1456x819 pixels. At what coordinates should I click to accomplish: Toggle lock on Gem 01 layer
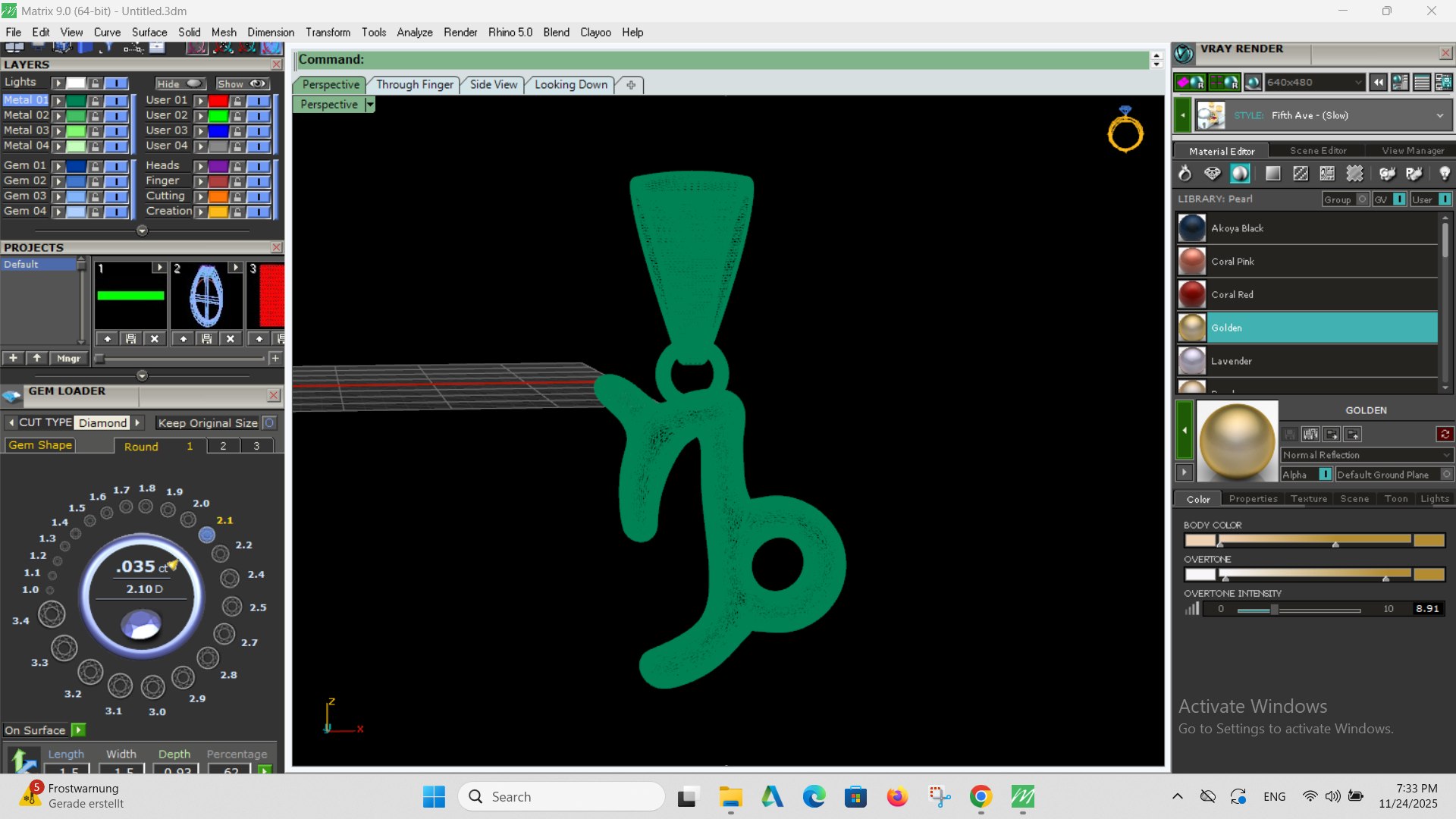coord(95,165)
